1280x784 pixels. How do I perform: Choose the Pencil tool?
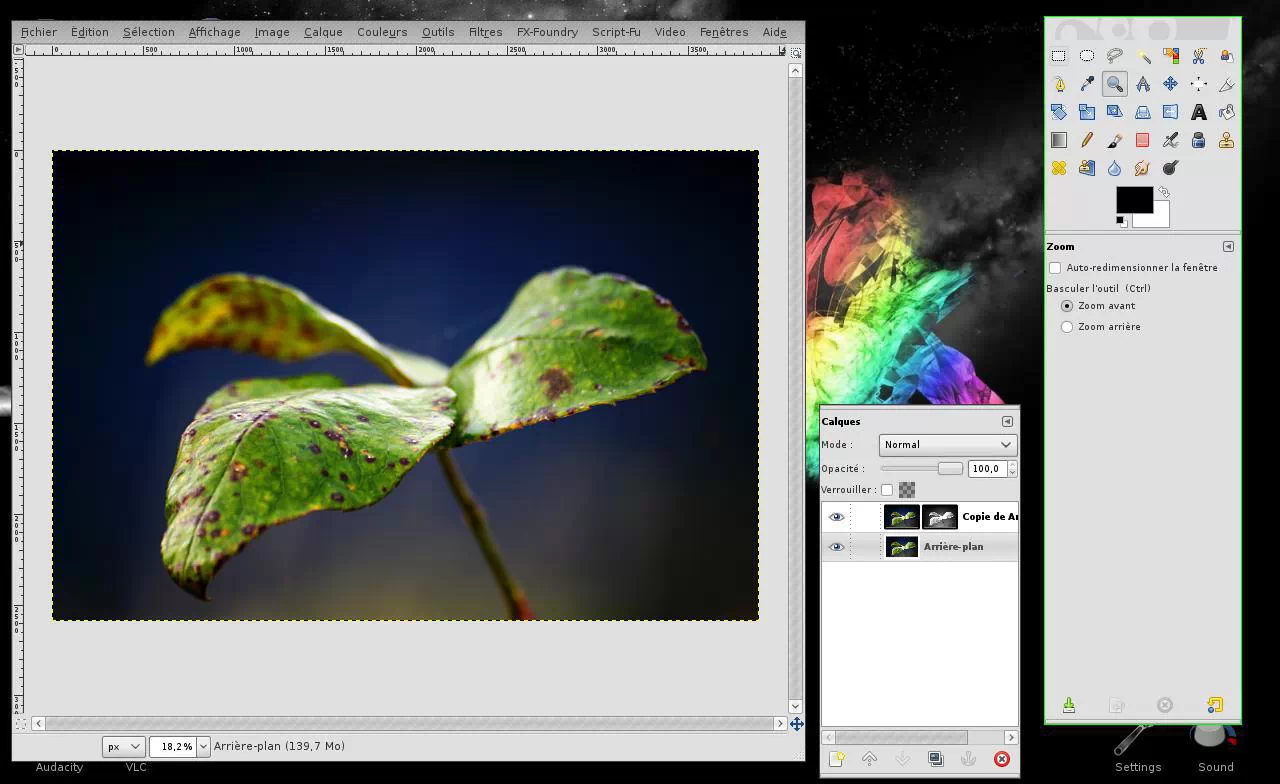(1087, 140)
